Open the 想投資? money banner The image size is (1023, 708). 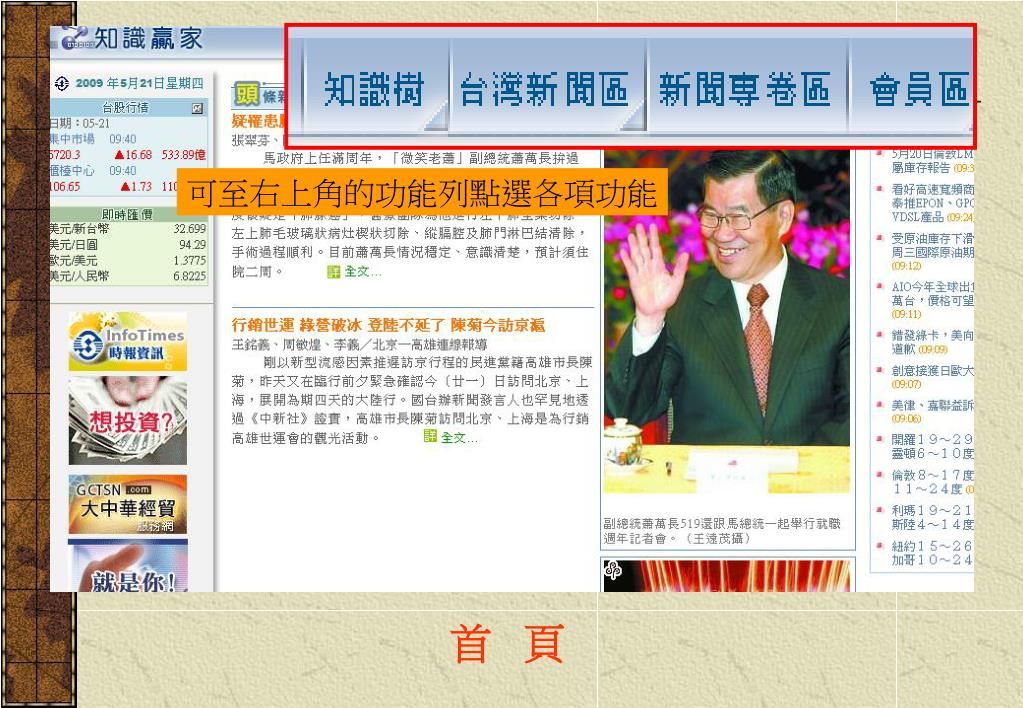click(128, 420)
